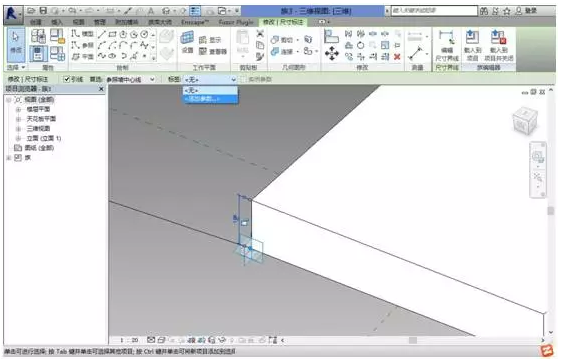The image size is (563, 364).
Task: Expand the Families tree node
Action: (9, 158)
